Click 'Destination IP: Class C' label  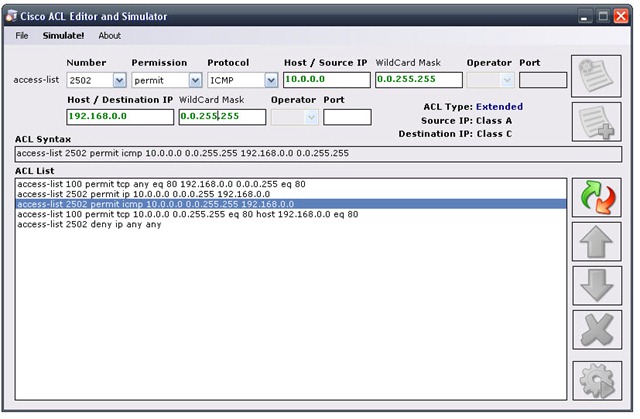pyautogui.click(x=455, y=134)
